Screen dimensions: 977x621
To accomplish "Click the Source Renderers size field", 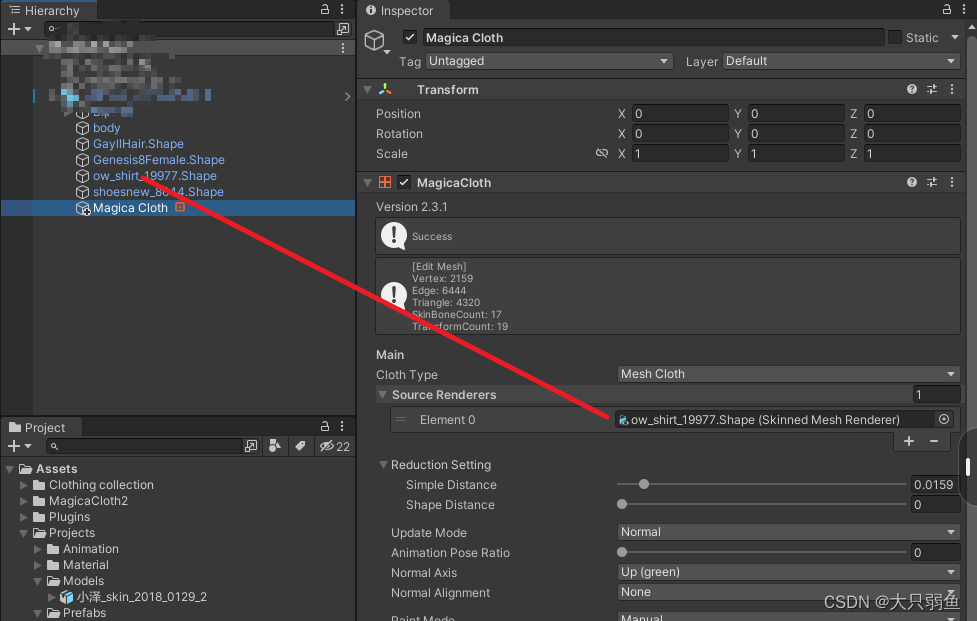I will 936,395.
